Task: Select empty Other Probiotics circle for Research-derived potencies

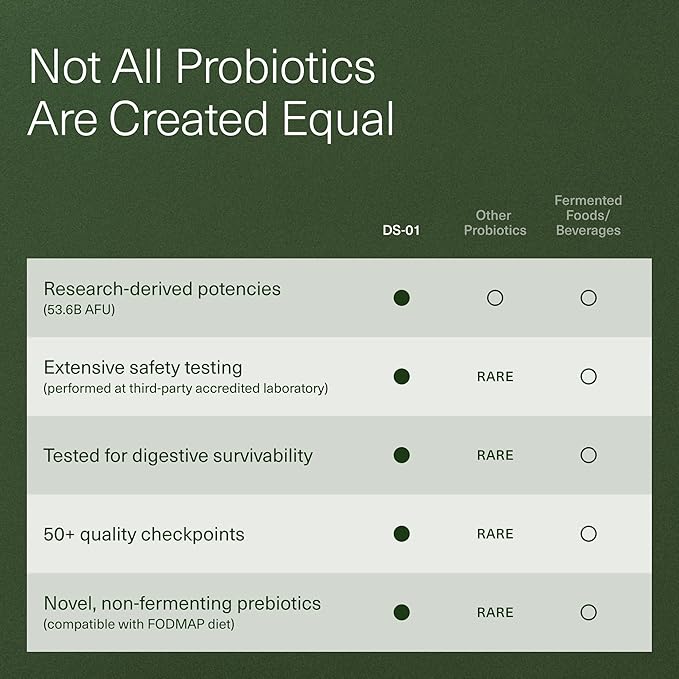Action: coord(495,297)
